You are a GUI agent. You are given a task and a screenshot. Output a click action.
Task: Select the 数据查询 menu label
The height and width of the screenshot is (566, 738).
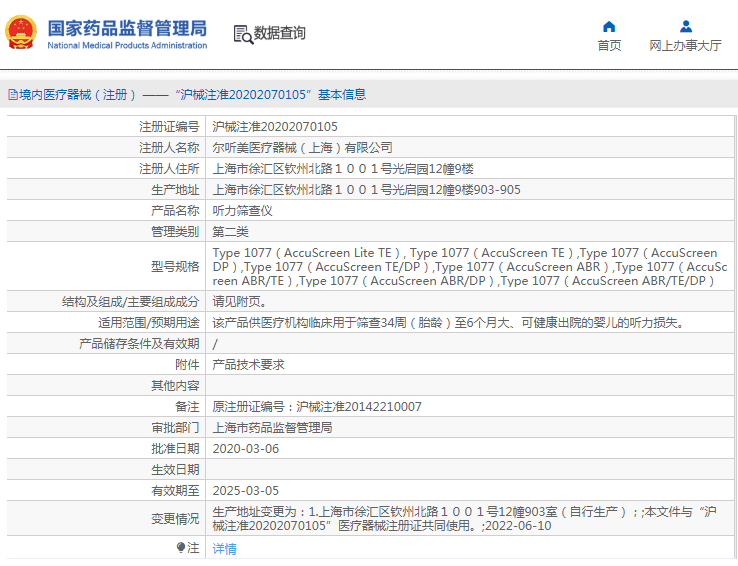[280, 33]
